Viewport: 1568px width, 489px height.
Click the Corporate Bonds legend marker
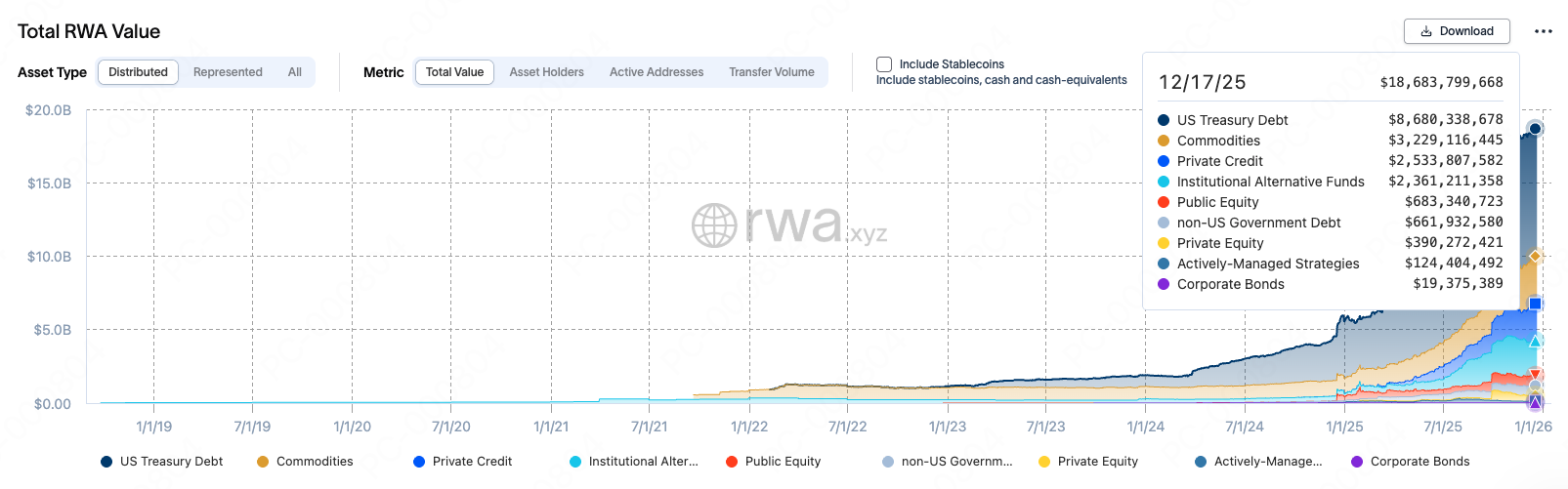pos(1357,462)
